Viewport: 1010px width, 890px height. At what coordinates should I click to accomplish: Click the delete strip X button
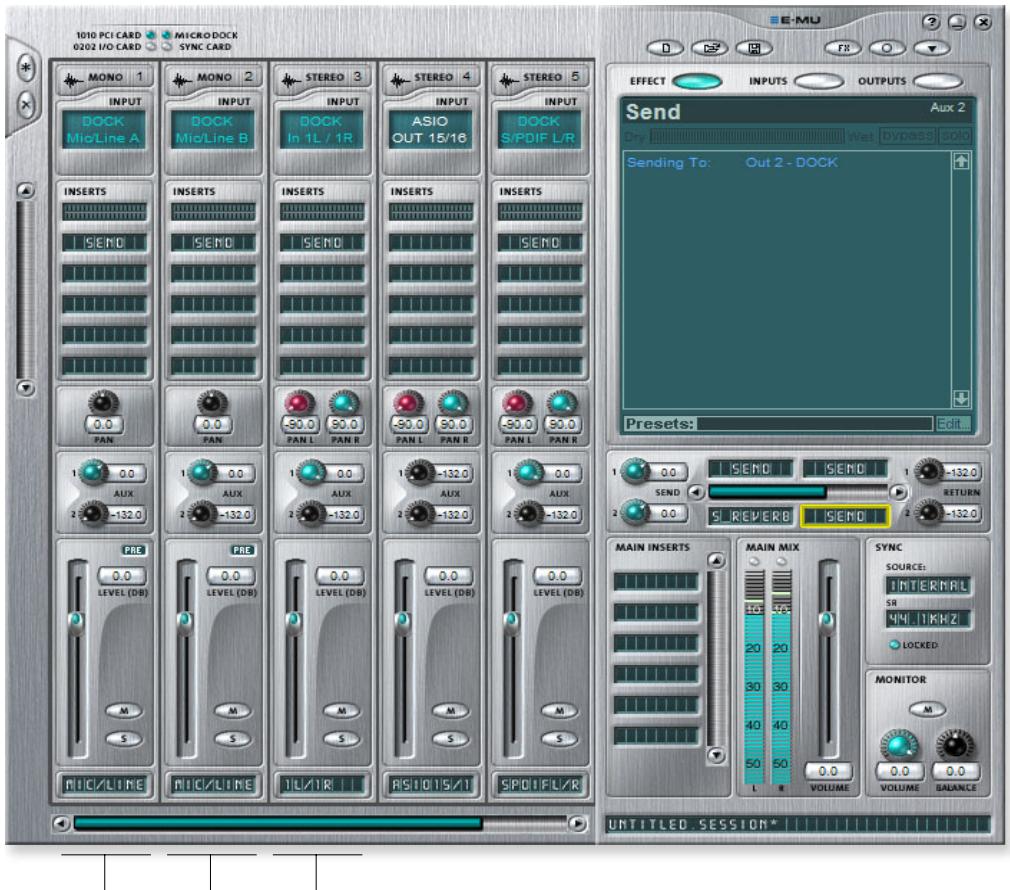[x=26, y=104]
